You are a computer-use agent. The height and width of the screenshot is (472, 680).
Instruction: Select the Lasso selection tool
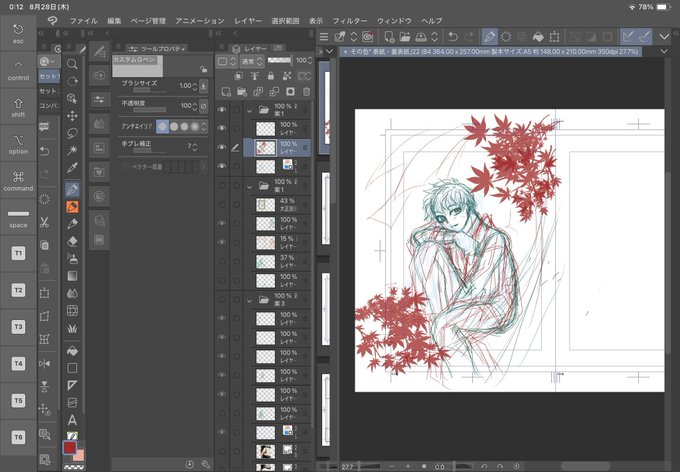click(x=72, y=133)
